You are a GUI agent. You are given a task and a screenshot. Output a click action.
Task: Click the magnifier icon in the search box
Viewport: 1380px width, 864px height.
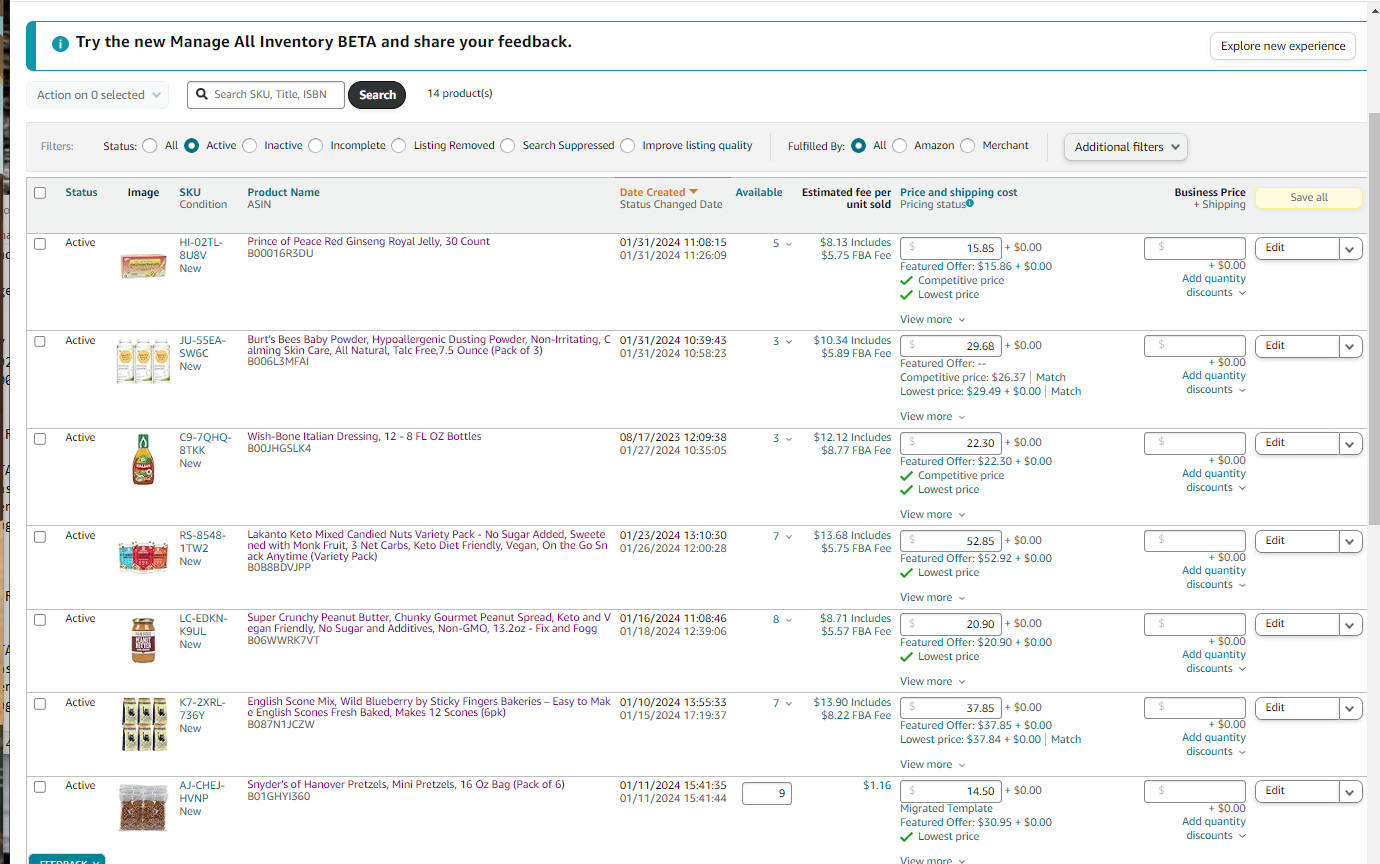[x=203, y=95]
